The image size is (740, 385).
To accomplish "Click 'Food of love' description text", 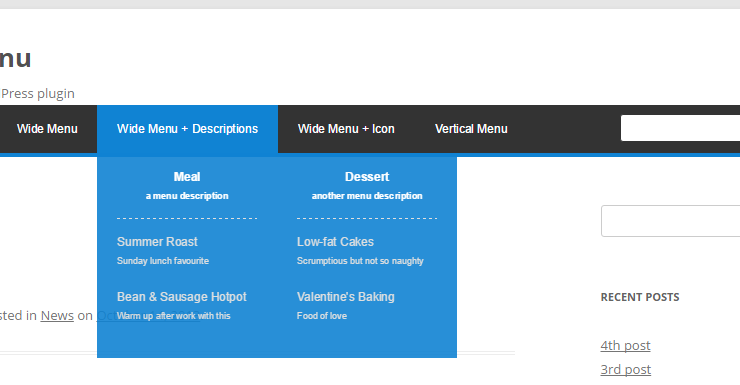I will click(322, 316).
